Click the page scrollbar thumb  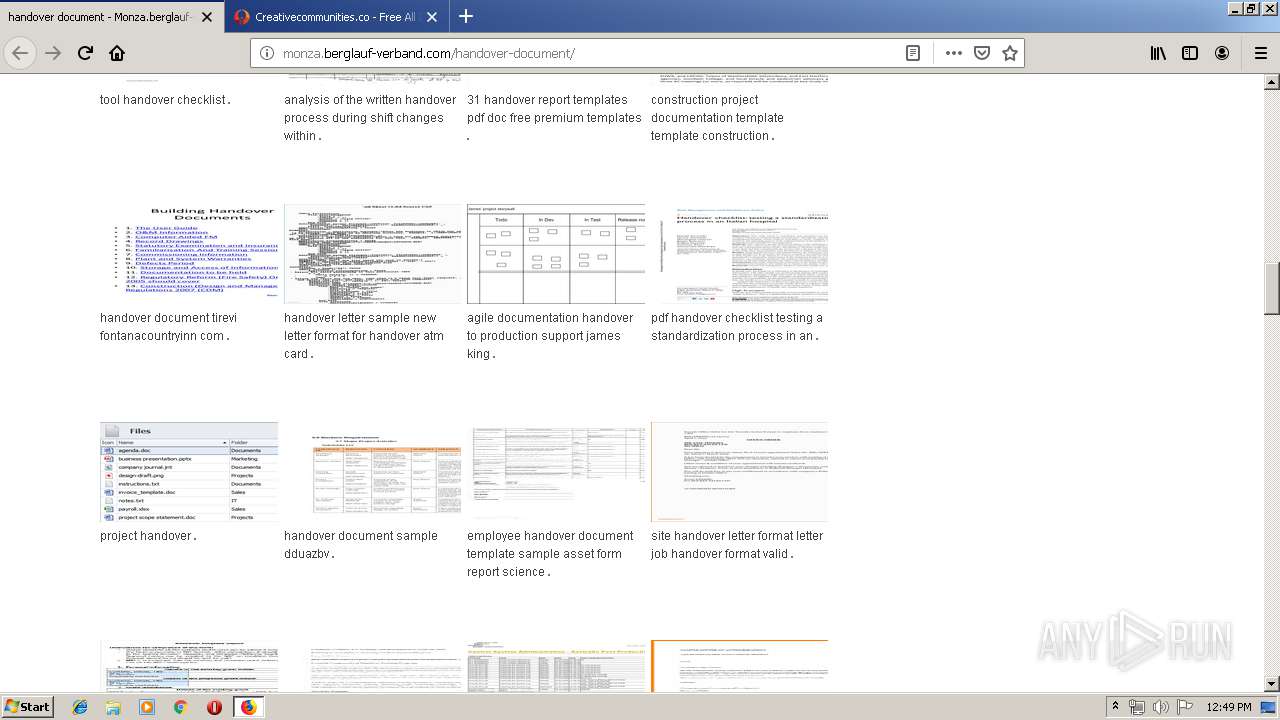point(1272,288)
